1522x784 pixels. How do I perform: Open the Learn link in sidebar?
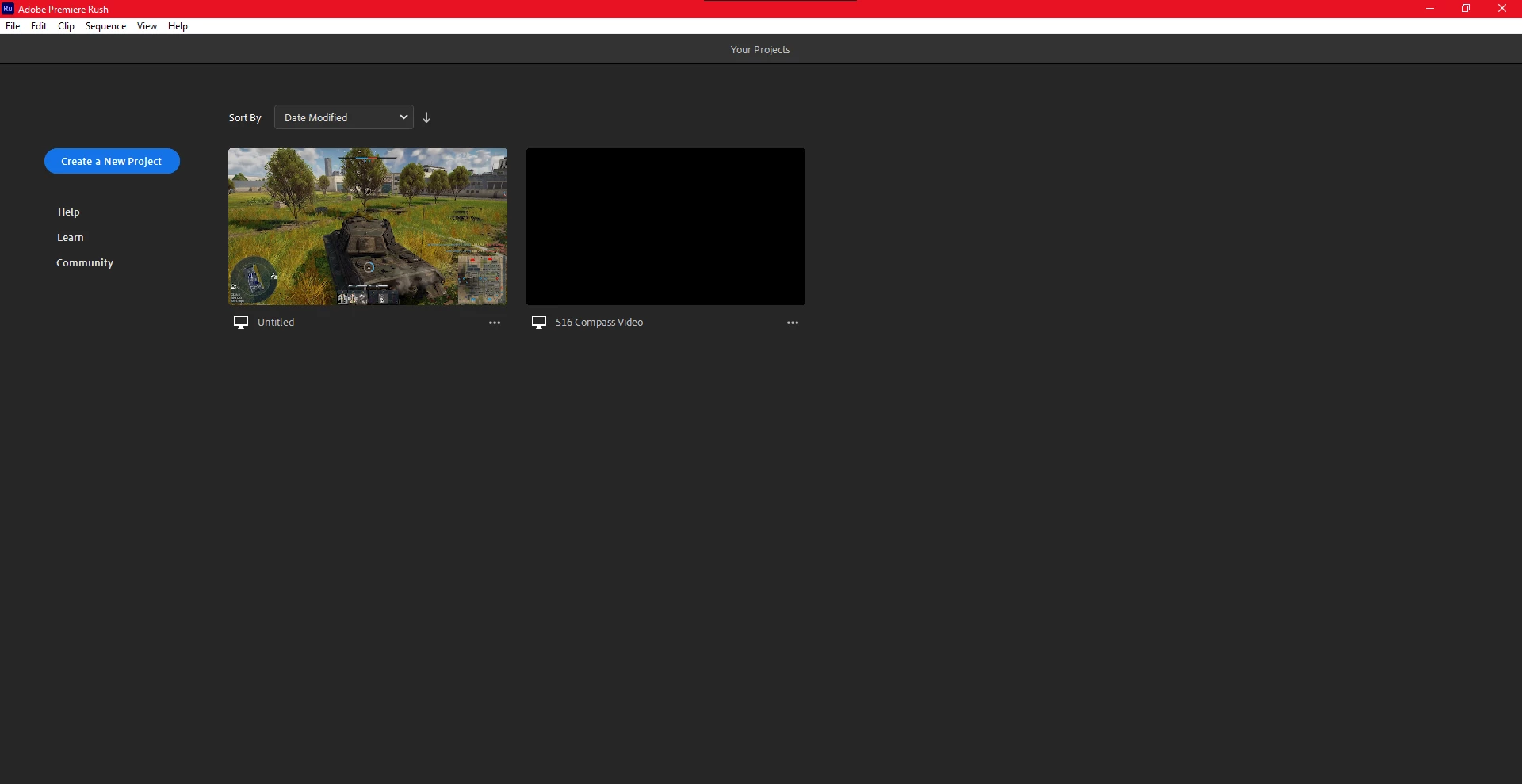coord(71,237)
